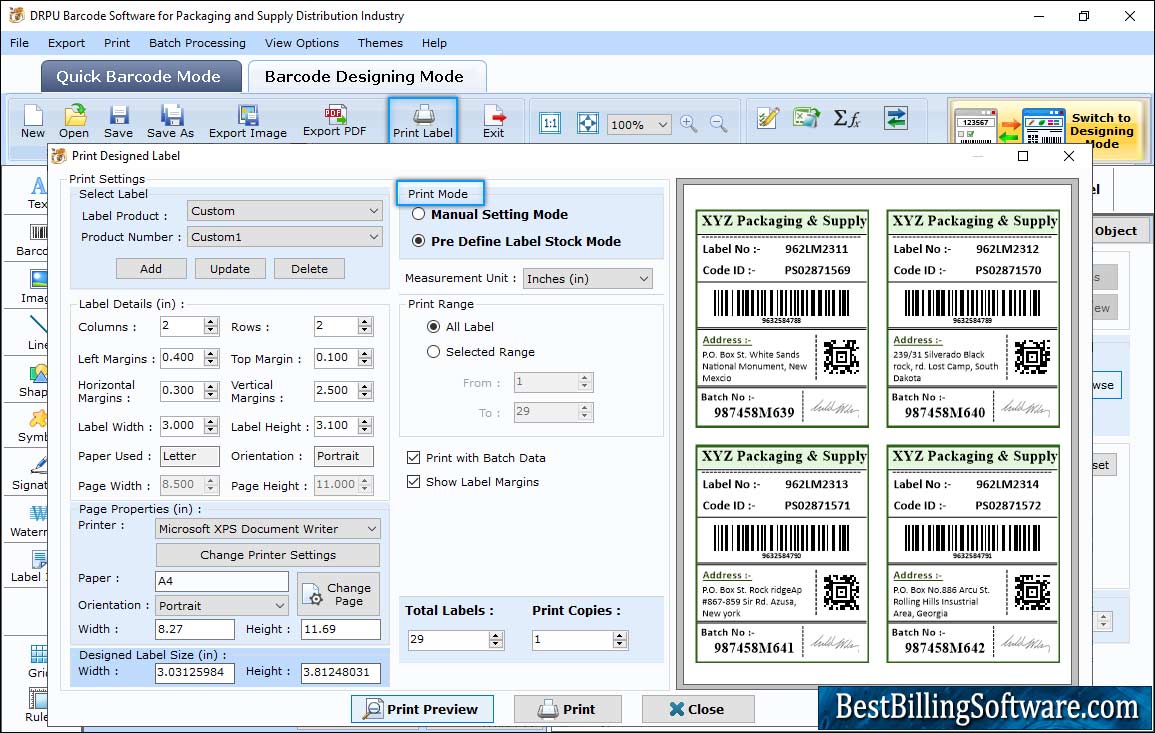1155x733 pixels.
Task: Open the Measurement Unit dropdown
Action: [x=587, y=278]
